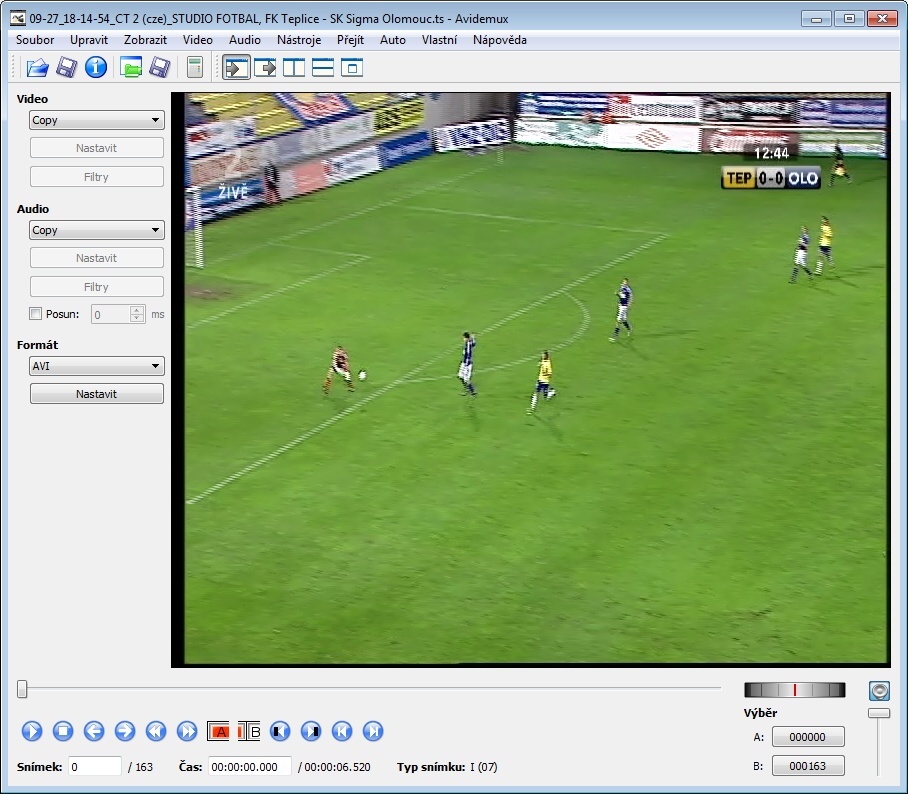Switch to side-by-side view mode
The image size is (908, 794).
[294, 68]
